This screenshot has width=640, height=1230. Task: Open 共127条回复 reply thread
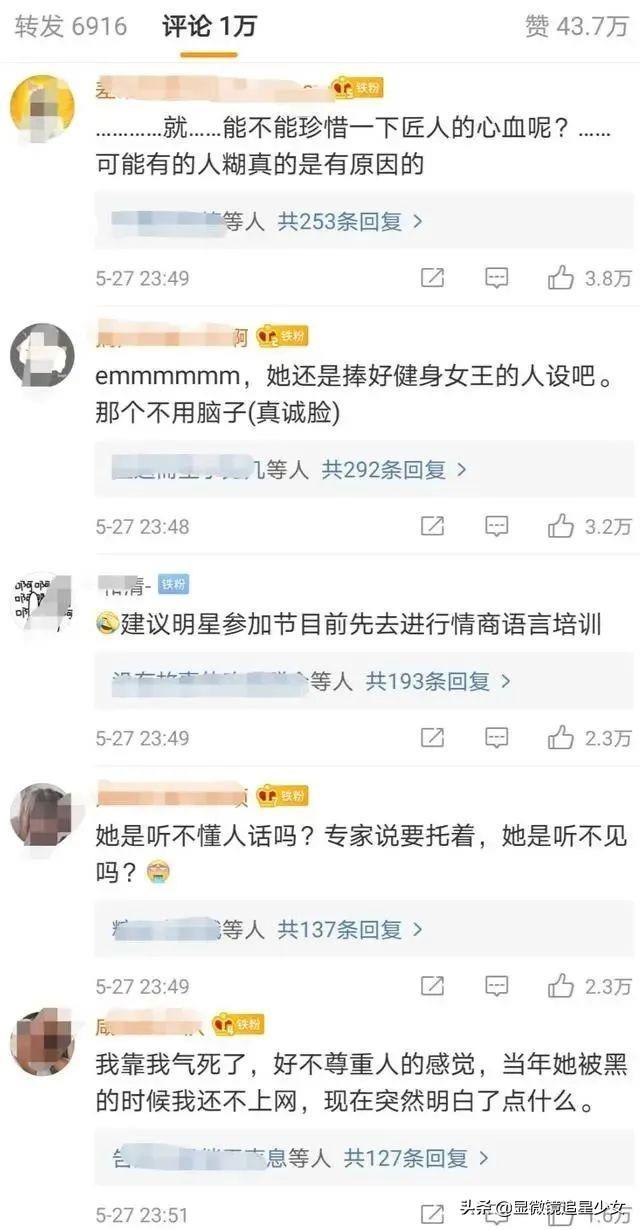coord(416,1159)
